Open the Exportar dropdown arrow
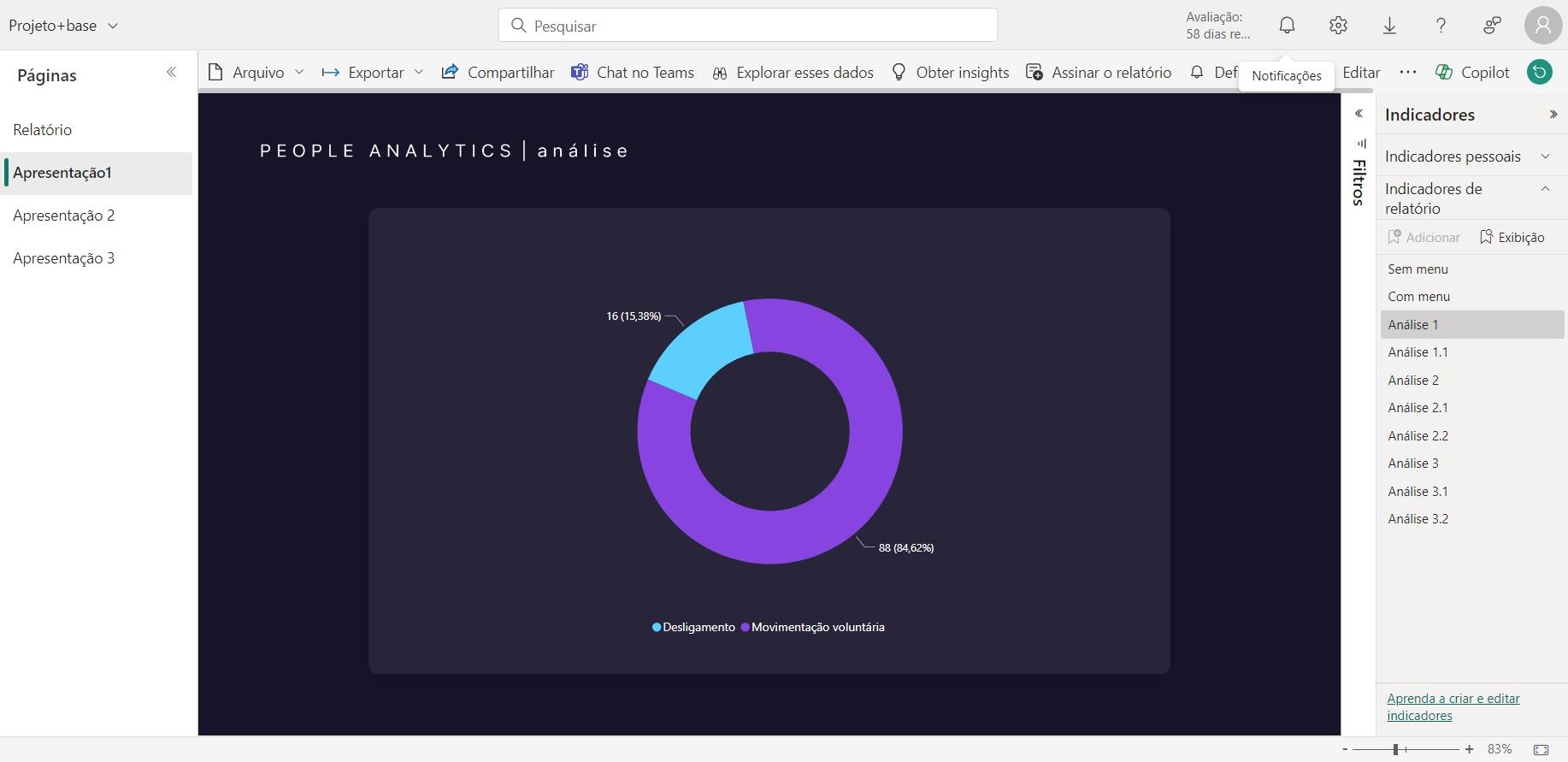 pos(419,73)
